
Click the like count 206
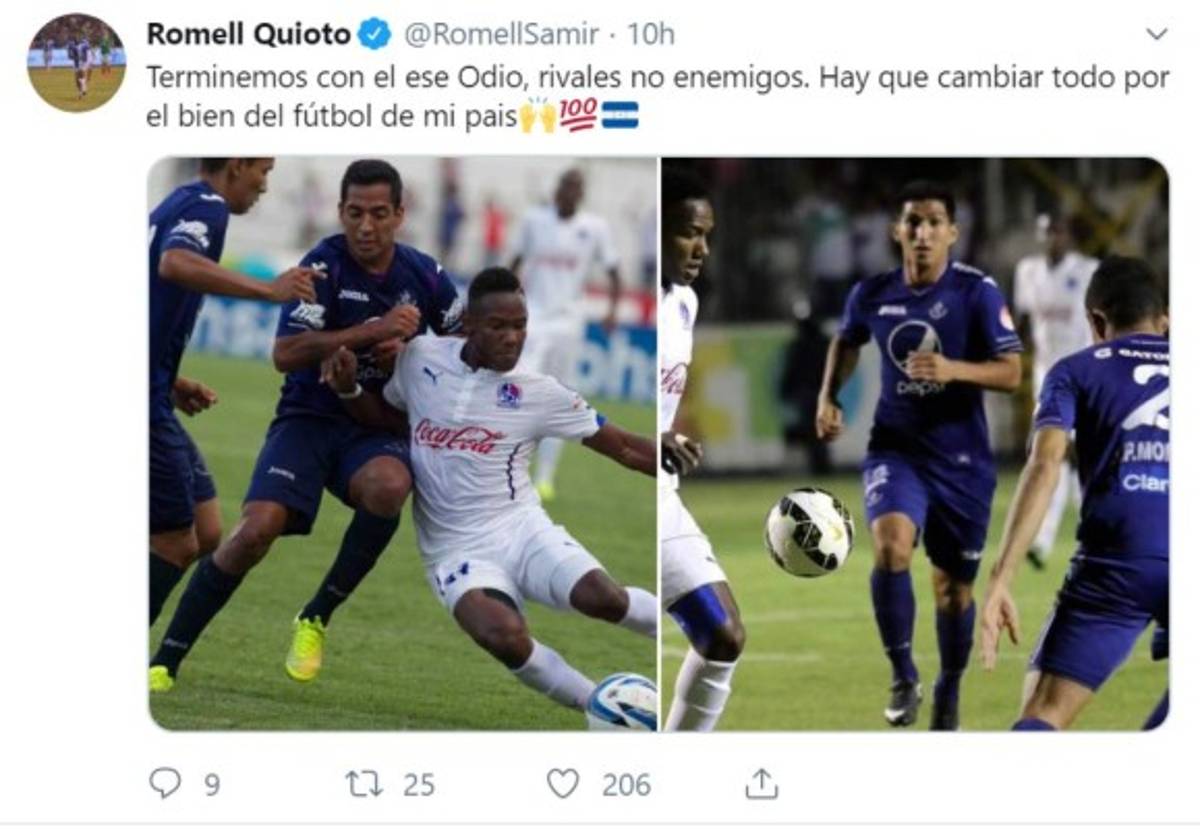[x=626, y=785]
